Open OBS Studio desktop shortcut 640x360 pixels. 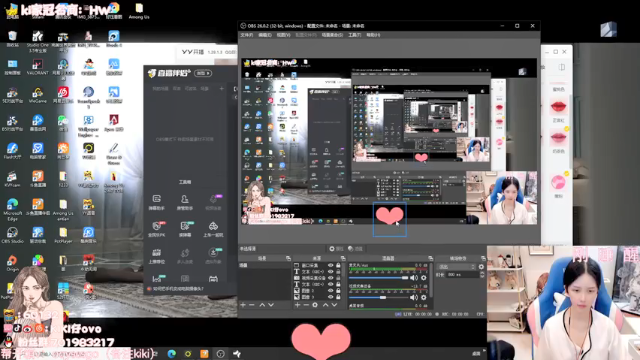coord(12,235)
